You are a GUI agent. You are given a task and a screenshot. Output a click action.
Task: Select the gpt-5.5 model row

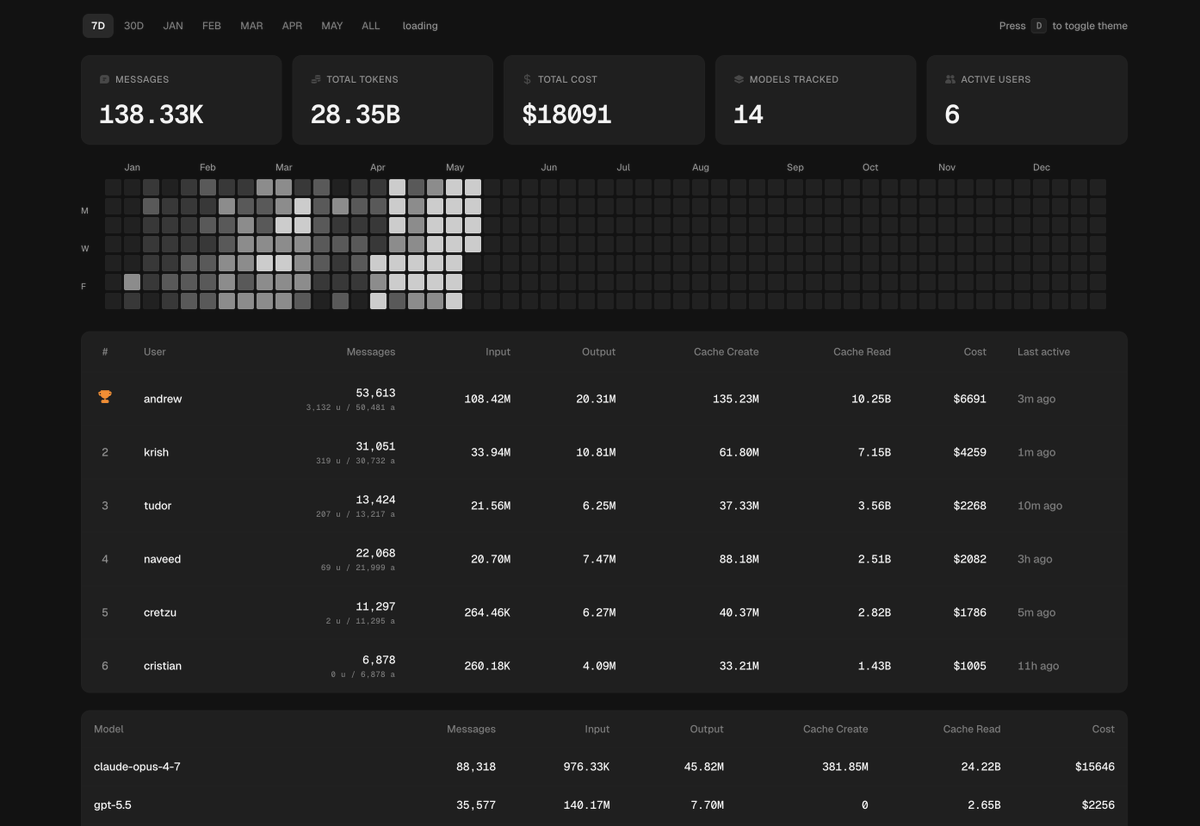click(x=604, y=805)
